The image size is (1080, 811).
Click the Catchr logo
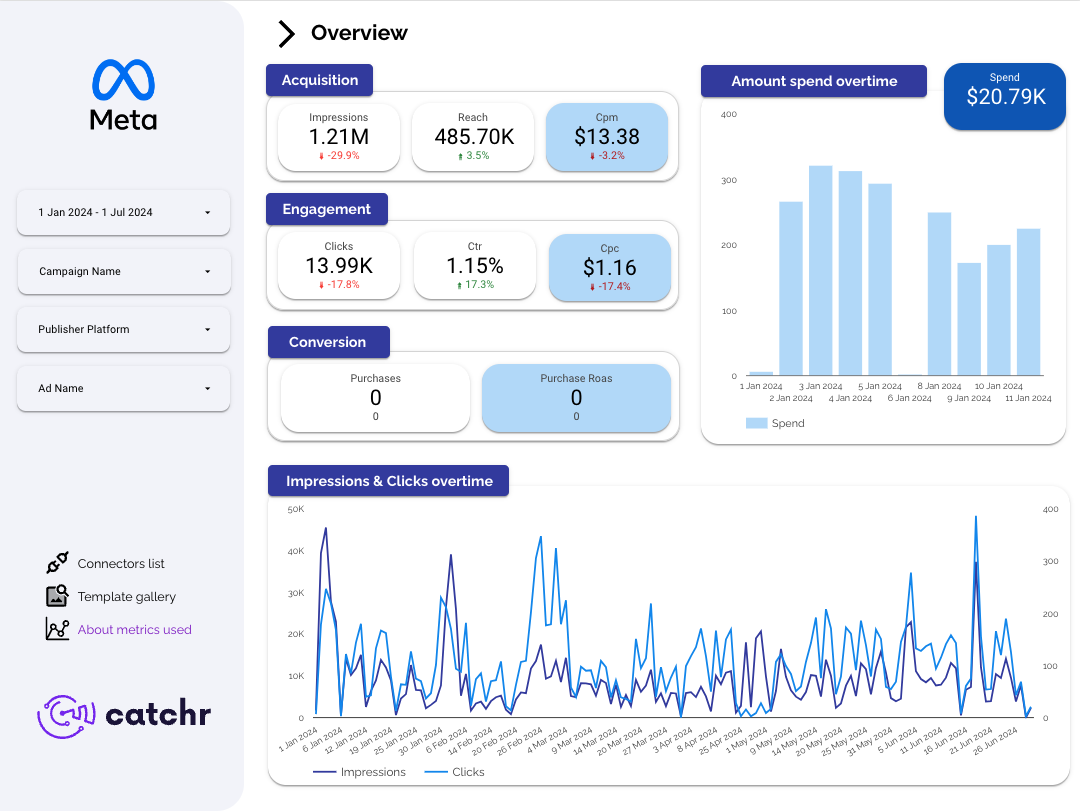(x=124, y=714)
